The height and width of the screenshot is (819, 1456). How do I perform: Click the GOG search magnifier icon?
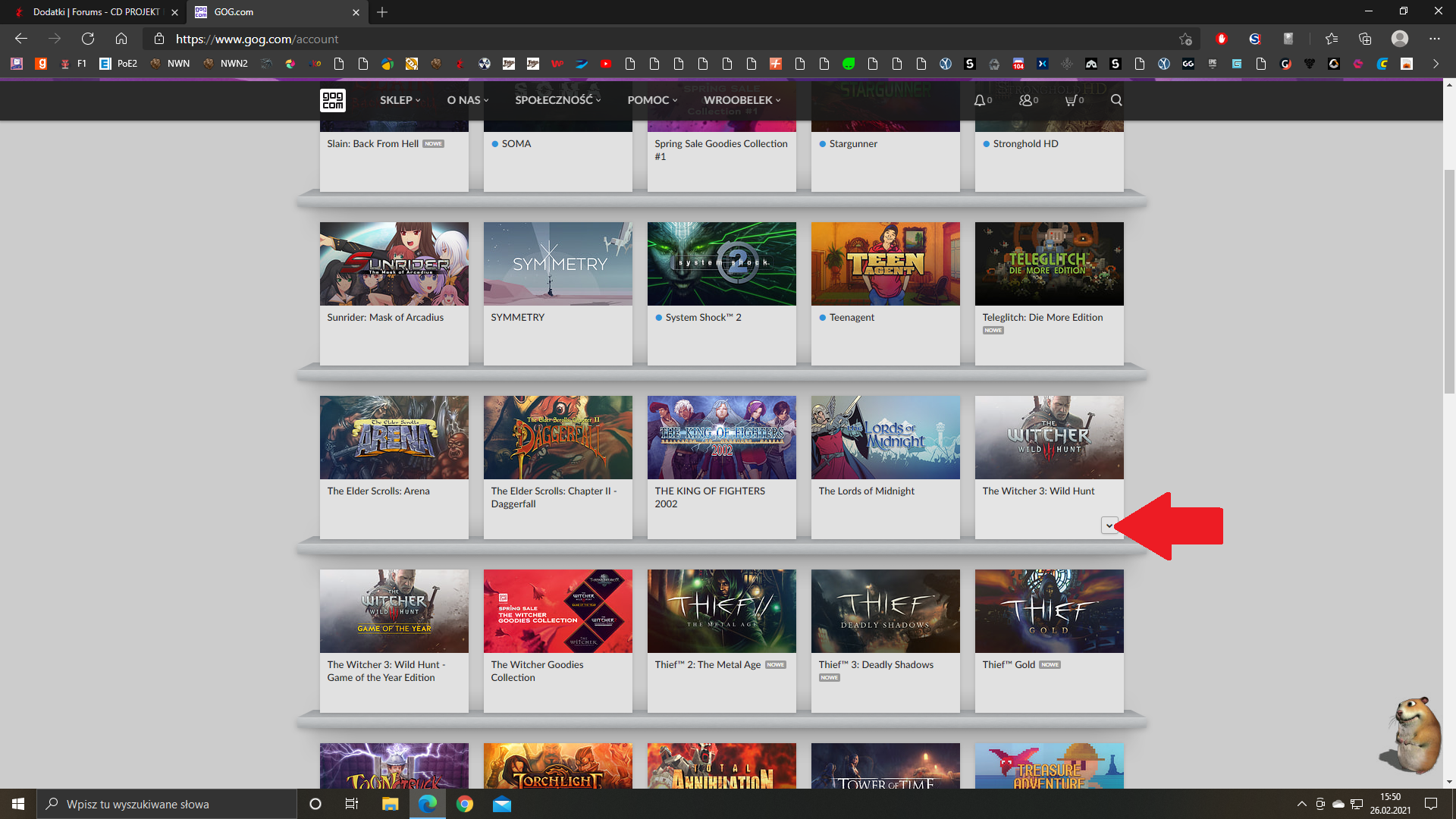click(x=1116, y=100)
